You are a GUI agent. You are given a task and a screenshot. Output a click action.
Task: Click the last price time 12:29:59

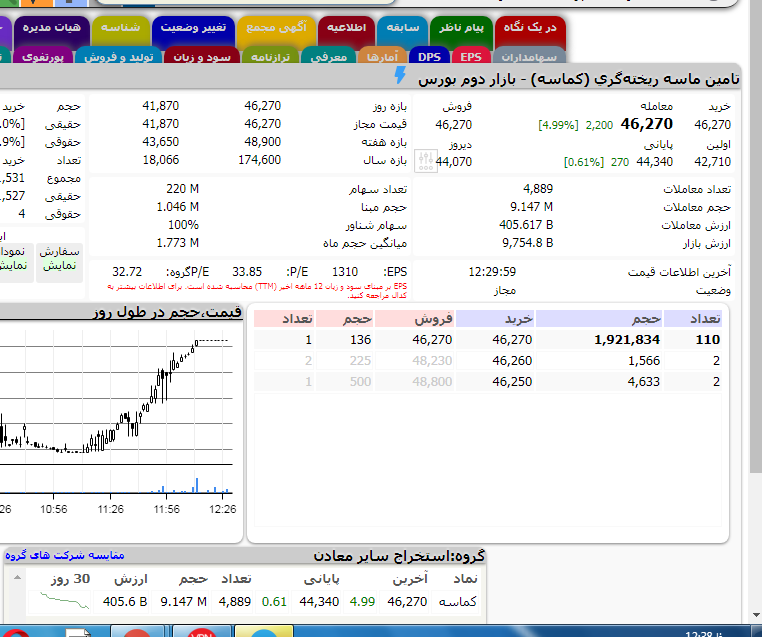[492, 272]
